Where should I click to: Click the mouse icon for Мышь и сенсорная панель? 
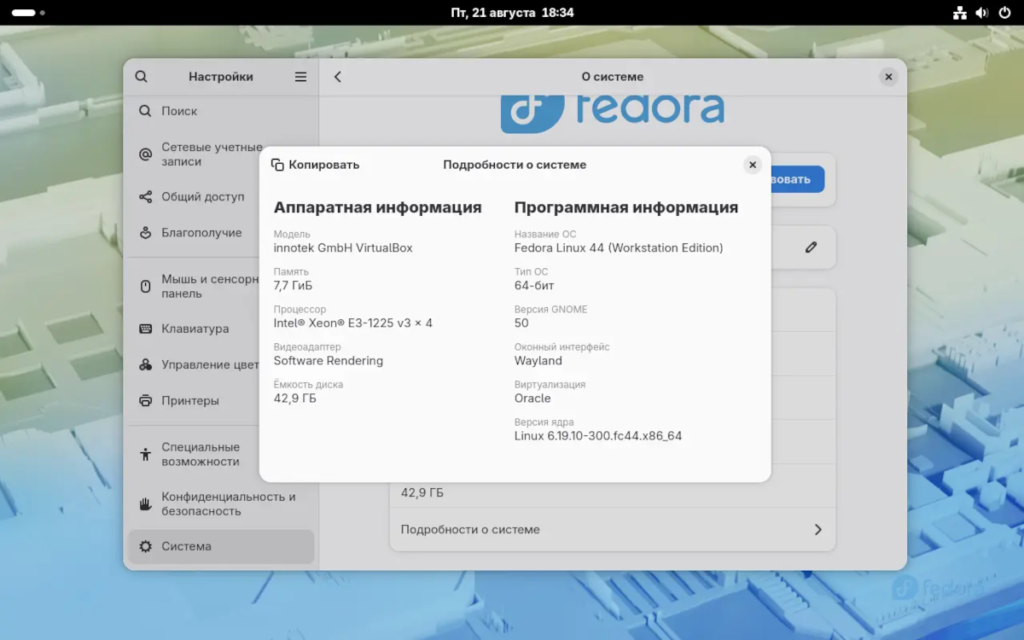145,286
